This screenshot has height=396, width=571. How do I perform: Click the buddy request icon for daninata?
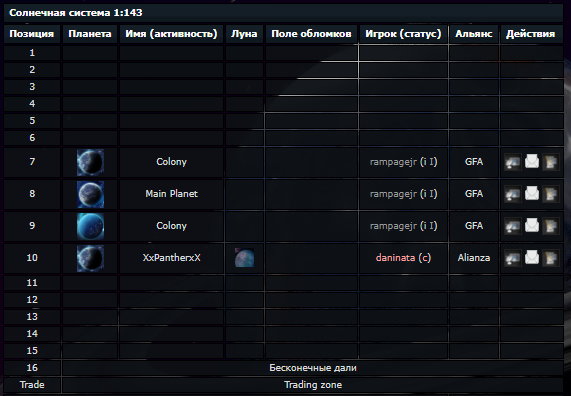pos(551,258)
